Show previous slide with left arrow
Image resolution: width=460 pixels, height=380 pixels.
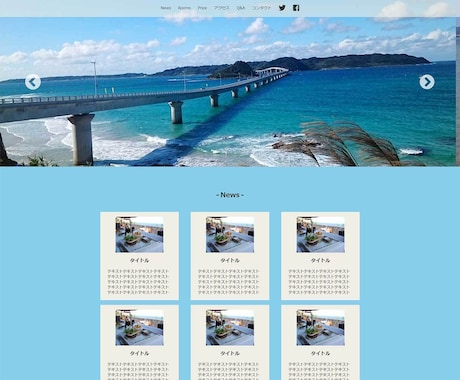pyautogui.click(x=33, y=82)
